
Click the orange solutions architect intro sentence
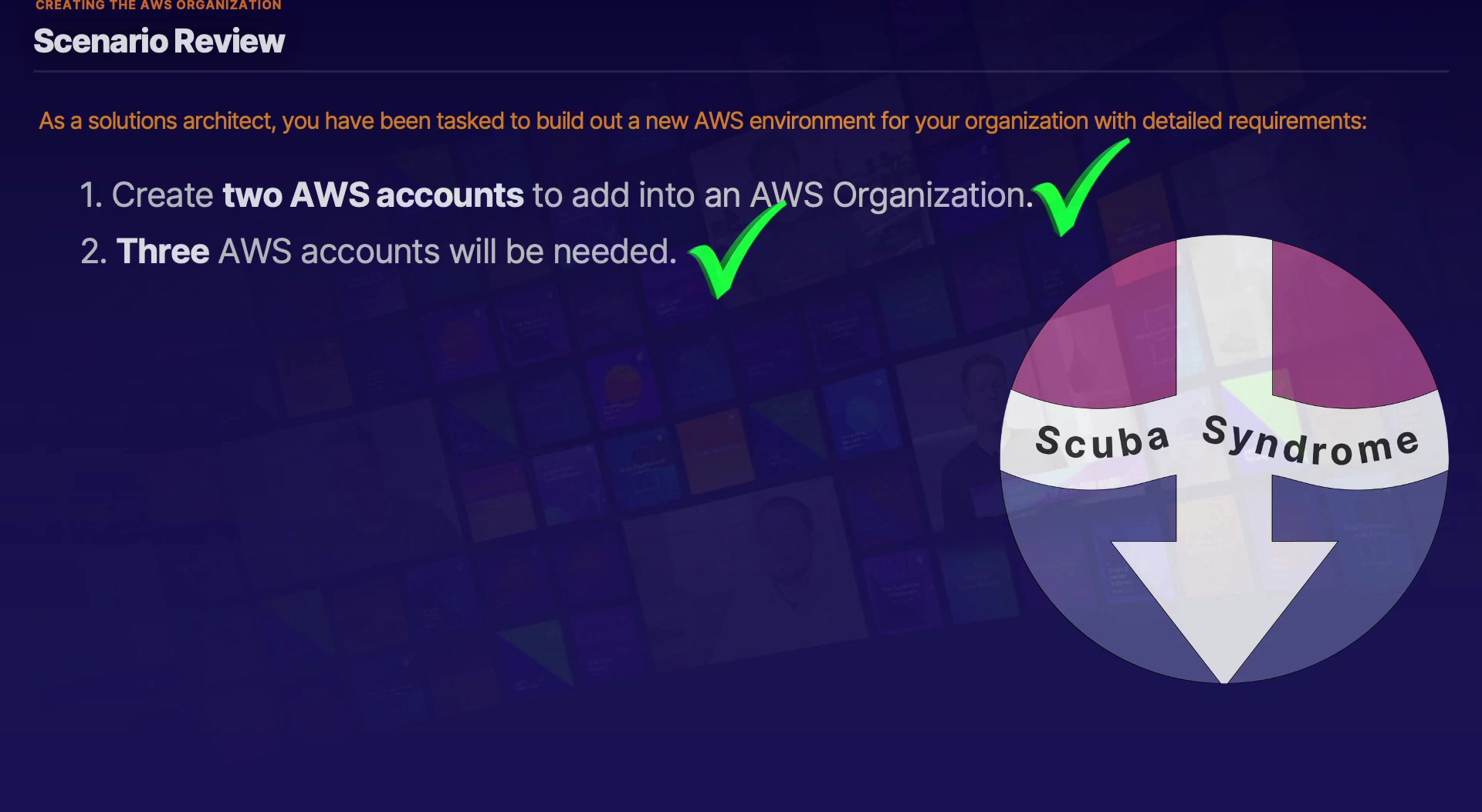tap(702, 121)
